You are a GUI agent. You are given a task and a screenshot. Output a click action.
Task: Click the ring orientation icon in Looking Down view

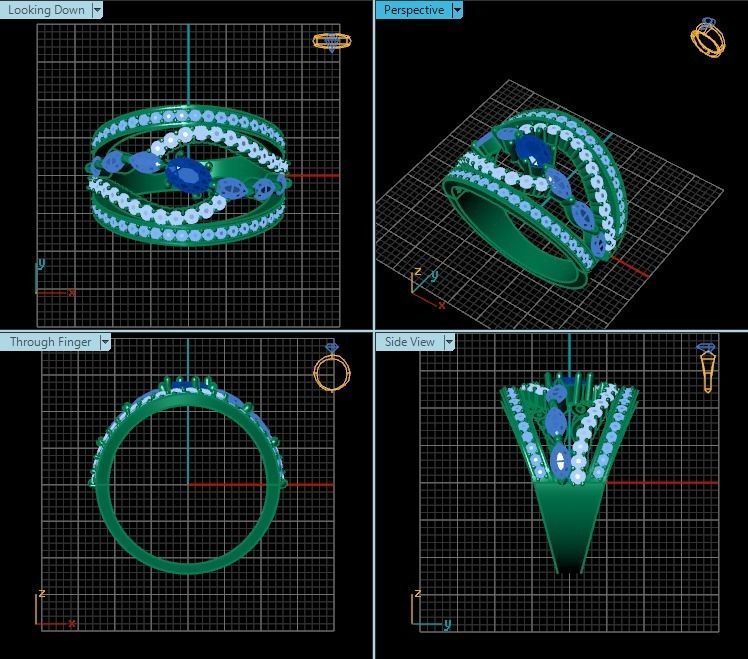click(x=332, y=42)
